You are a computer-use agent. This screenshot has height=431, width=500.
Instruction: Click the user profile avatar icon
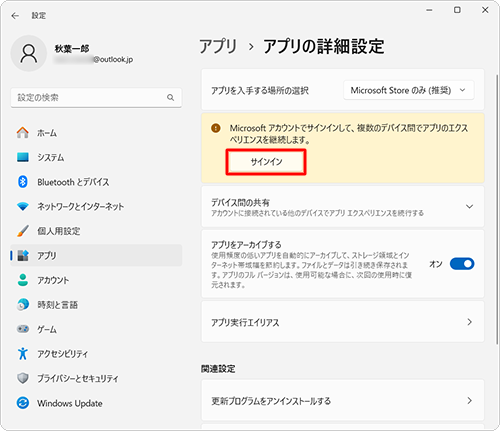click(x=29, y=53)
